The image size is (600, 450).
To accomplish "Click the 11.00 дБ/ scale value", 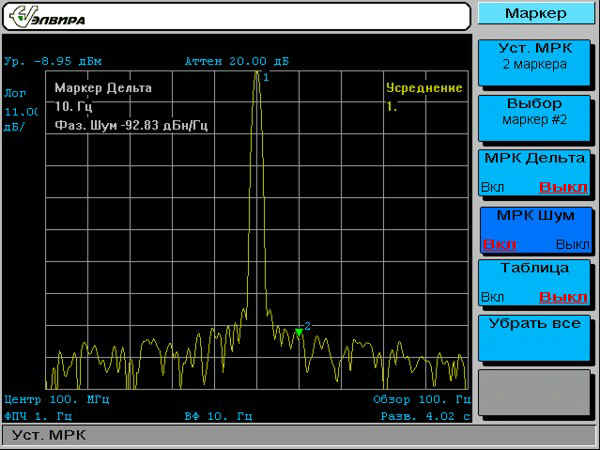I will click(x=21, y=120).
